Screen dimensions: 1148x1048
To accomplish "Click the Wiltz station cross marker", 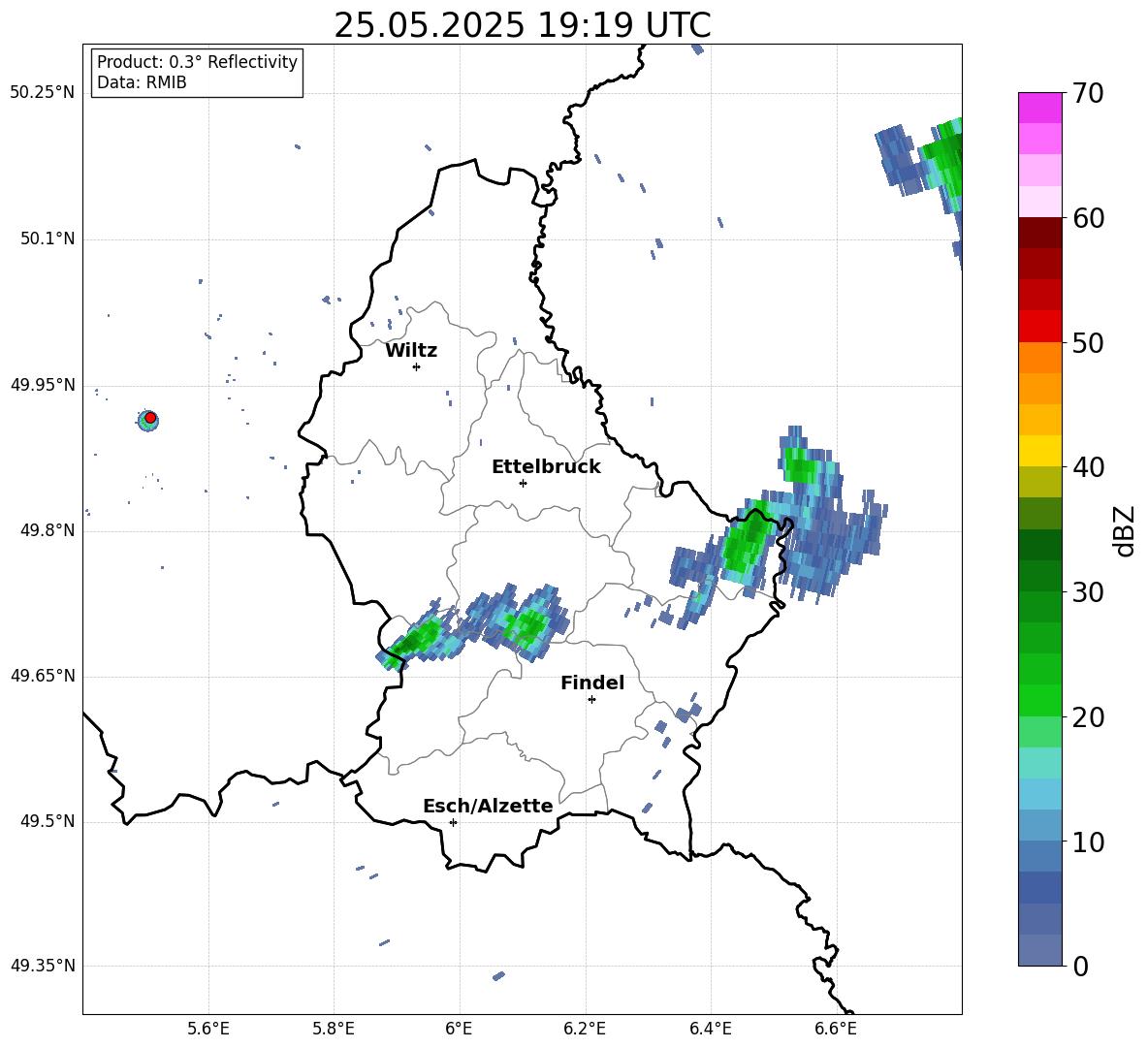I will (417, 366).
